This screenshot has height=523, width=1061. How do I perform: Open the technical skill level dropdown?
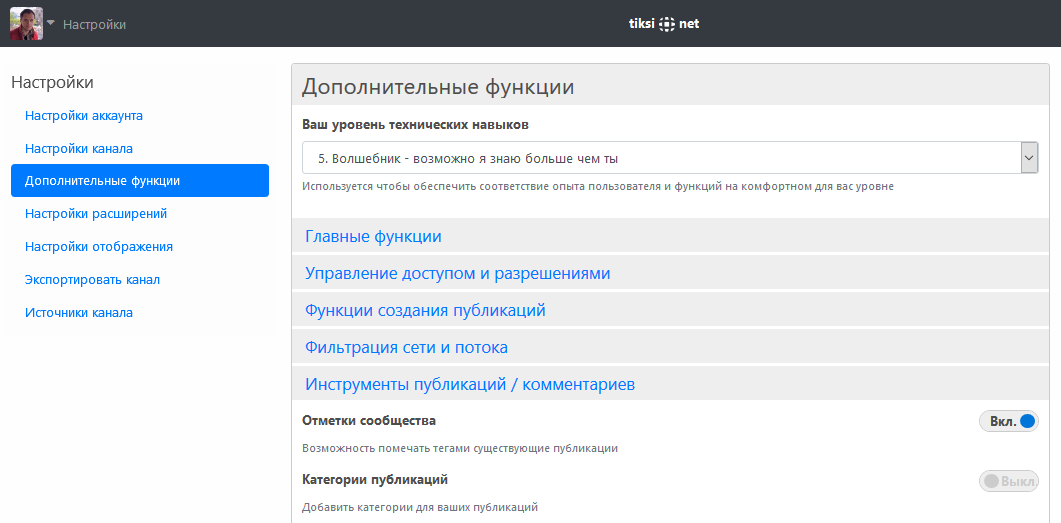[x=669, y=158]
